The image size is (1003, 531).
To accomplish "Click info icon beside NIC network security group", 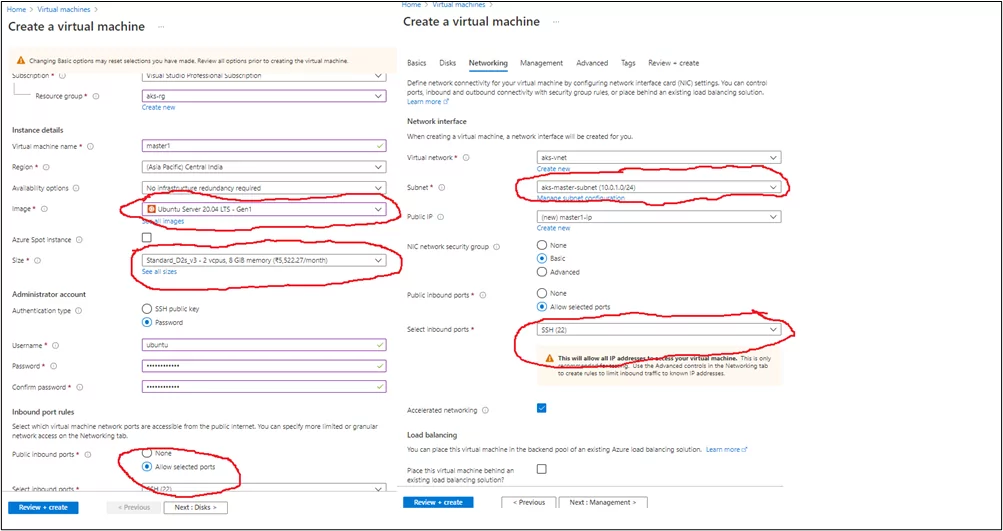I will pyautogui.click(x=496, y=247).
